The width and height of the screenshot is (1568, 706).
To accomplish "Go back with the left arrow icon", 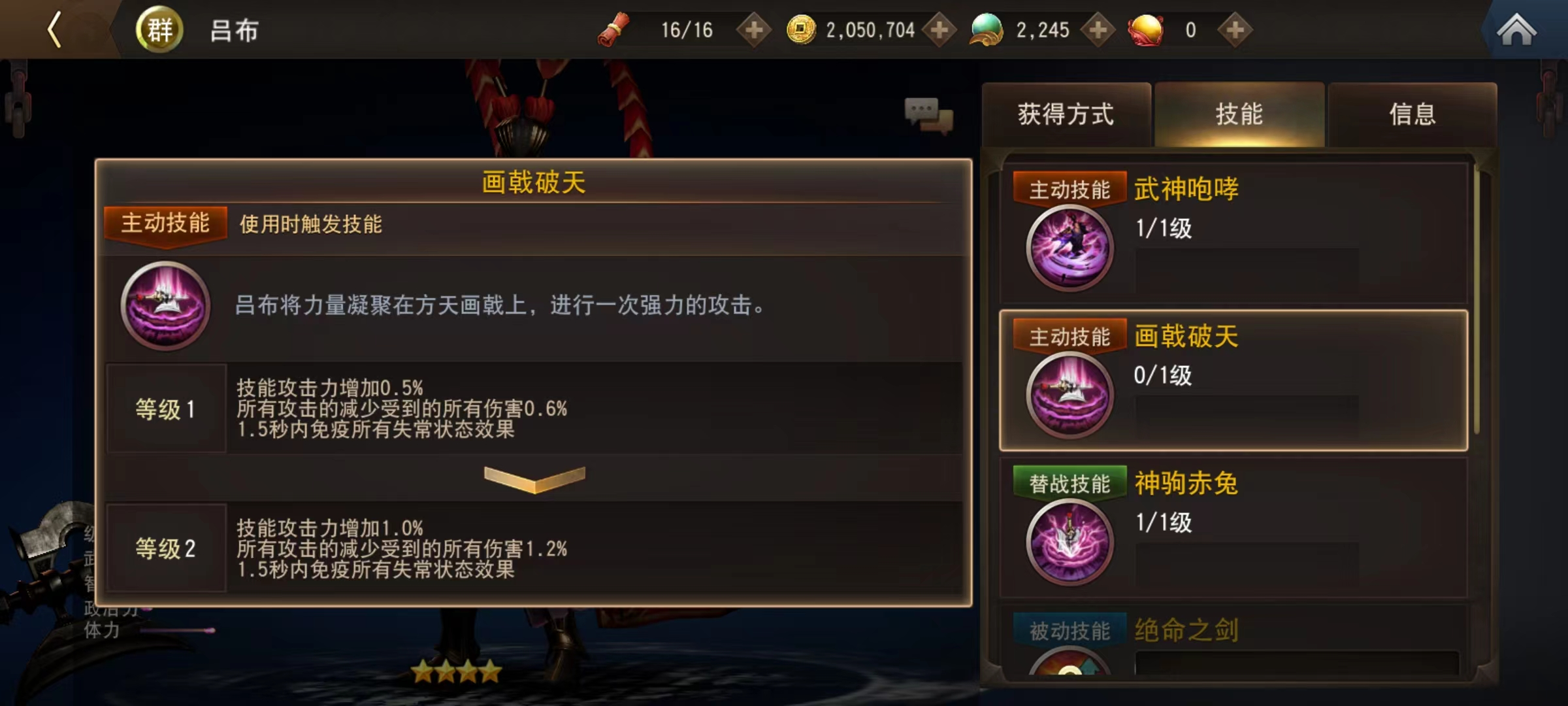I will (55, 30).
